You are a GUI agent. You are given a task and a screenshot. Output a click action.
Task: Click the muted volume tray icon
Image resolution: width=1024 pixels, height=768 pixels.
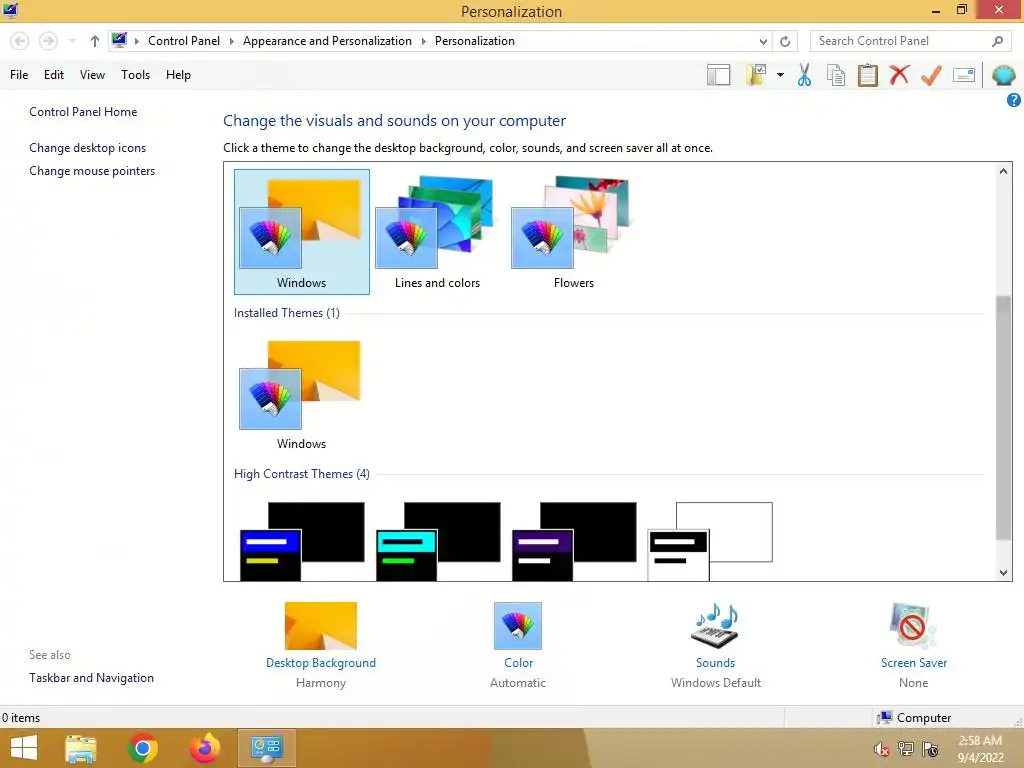pyautogui.click(x=881, y=749)
